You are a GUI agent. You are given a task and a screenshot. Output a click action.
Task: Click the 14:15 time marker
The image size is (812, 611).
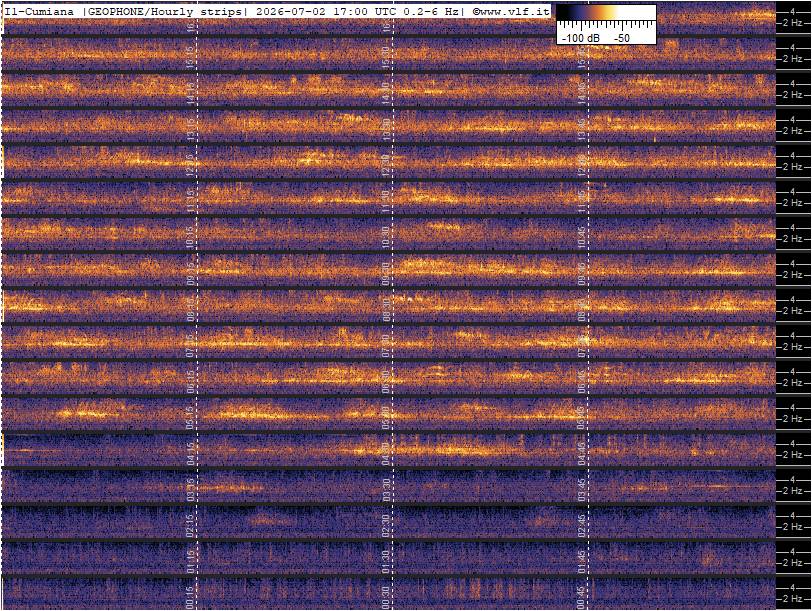coord(190,93)
